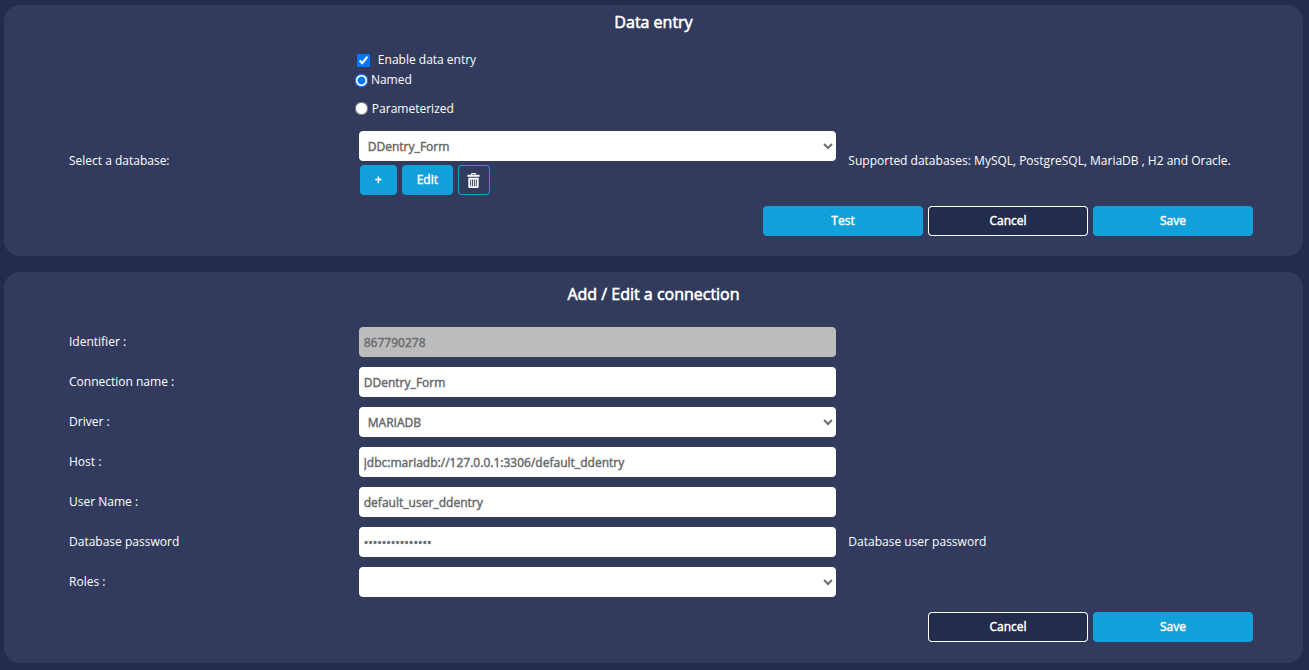Screen dimensions: 1309x670
Task: Open the Driver dropdown showing MARIADB
Action: point(596,421)
